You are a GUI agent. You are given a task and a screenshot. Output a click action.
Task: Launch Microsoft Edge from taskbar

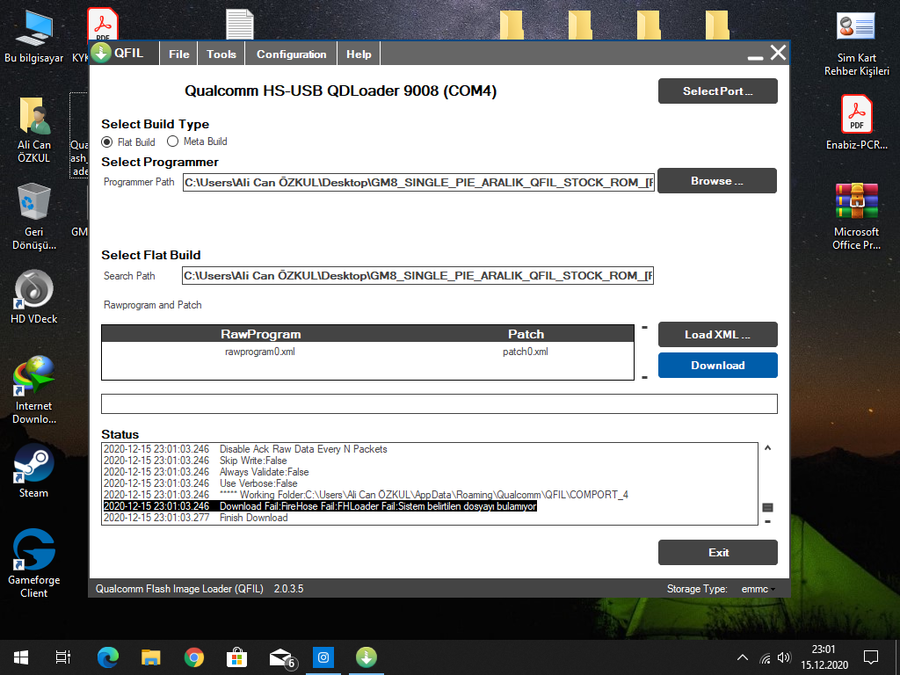[108, 657]
